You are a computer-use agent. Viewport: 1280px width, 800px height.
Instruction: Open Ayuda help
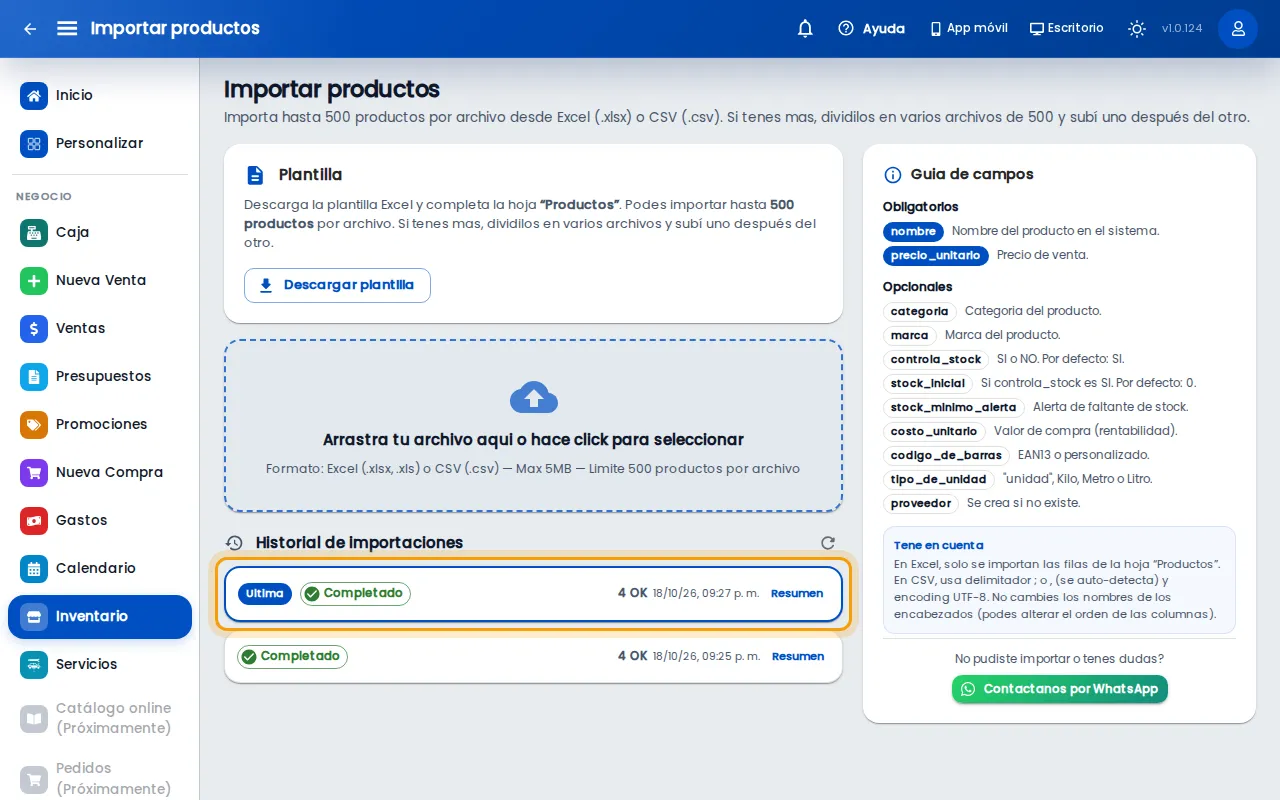pos(872,29)
